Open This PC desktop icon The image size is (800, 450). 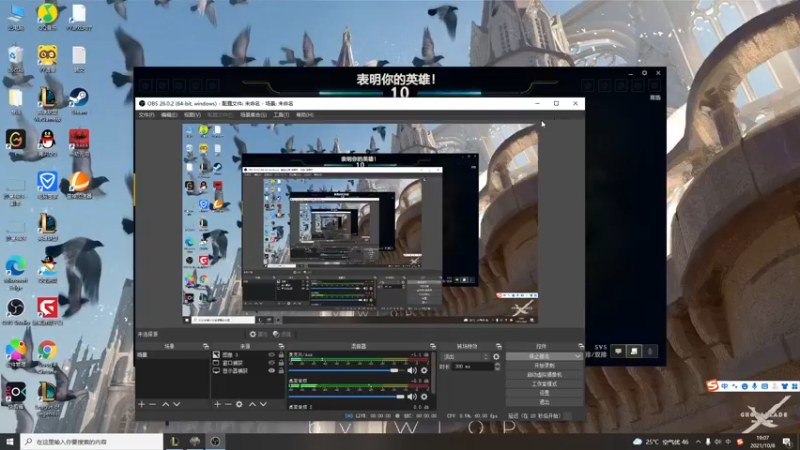(16, 16)
